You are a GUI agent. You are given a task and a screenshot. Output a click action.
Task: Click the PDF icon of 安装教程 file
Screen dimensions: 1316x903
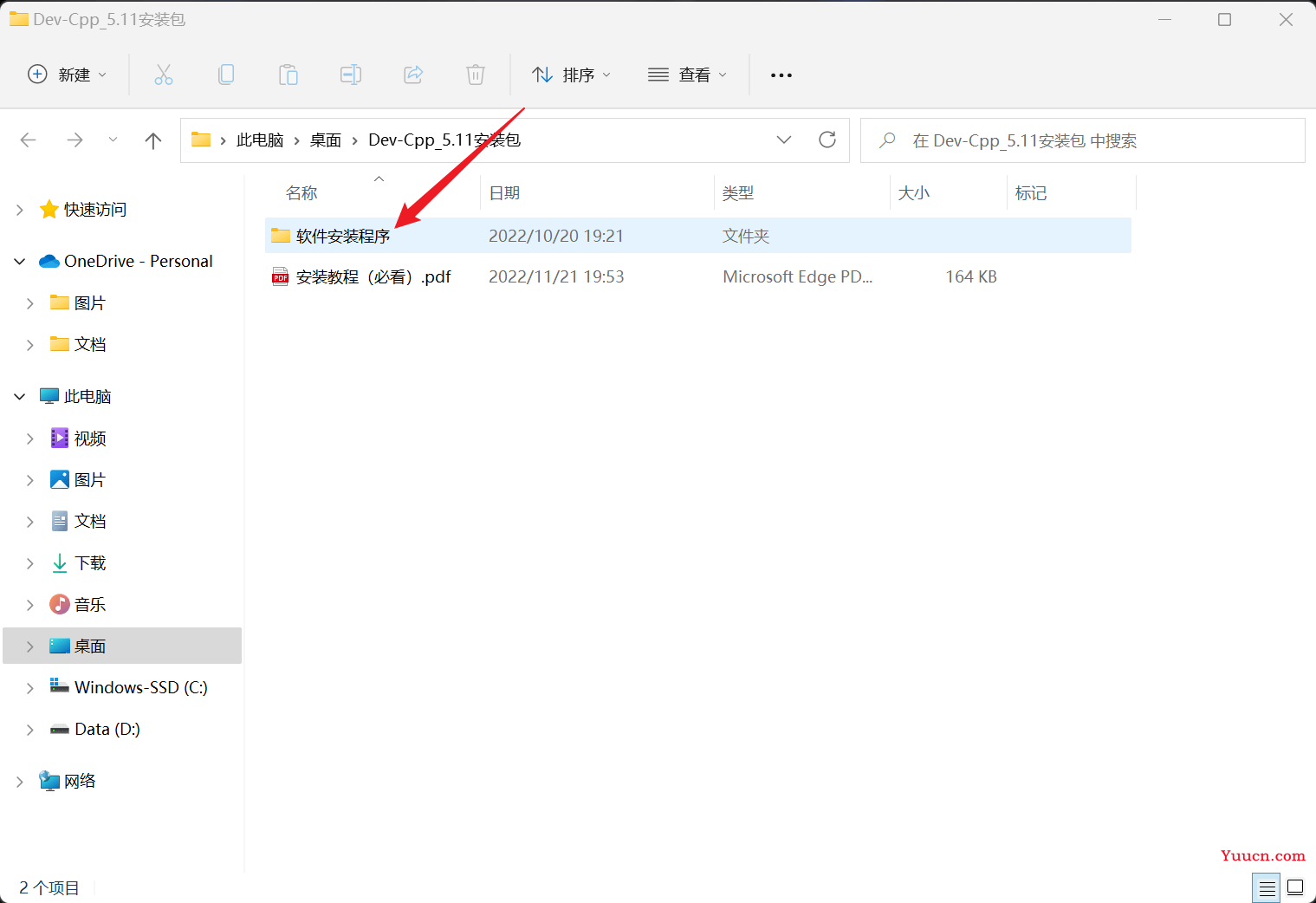coord(281,276)
